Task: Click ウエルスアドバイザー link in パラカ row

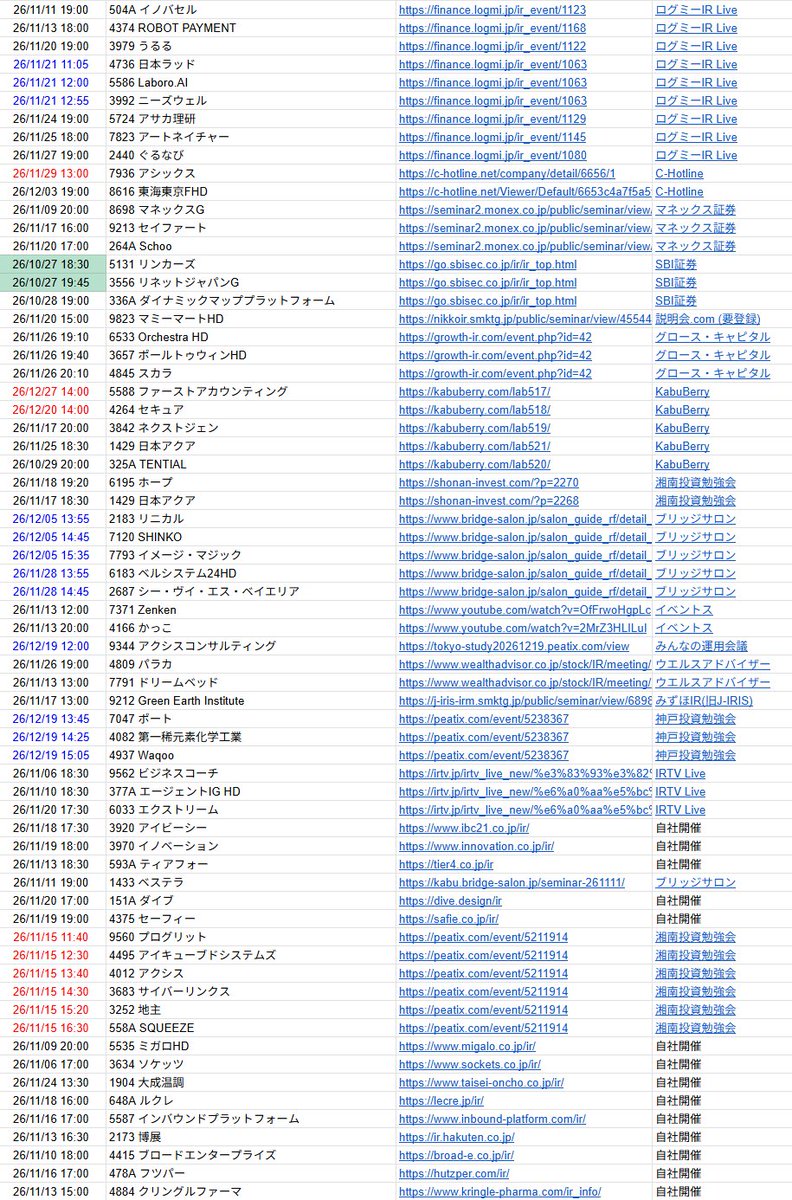Action: pyautogui.click(x=713, y=665)
